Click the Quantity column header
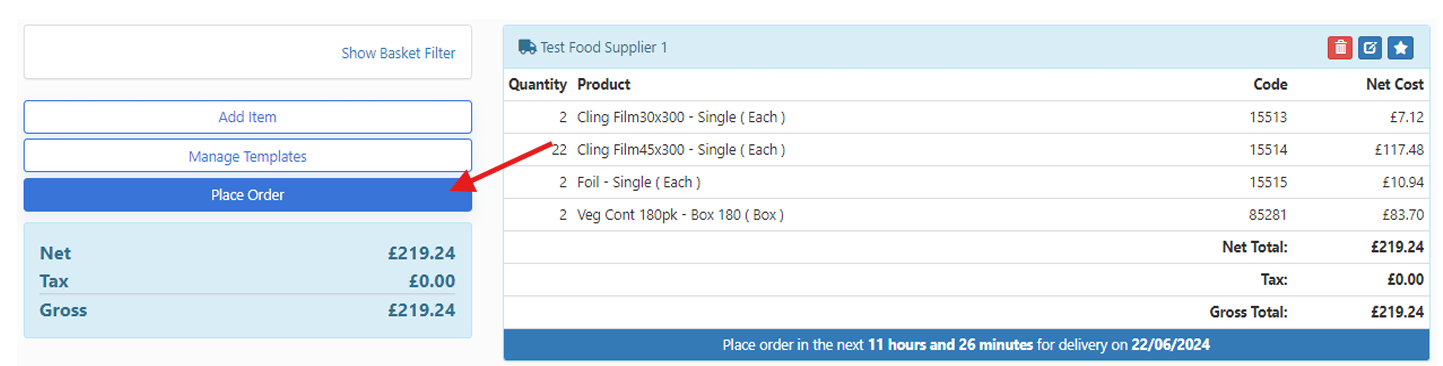This screenshot has height=366, width=1443. coord(538,85)
